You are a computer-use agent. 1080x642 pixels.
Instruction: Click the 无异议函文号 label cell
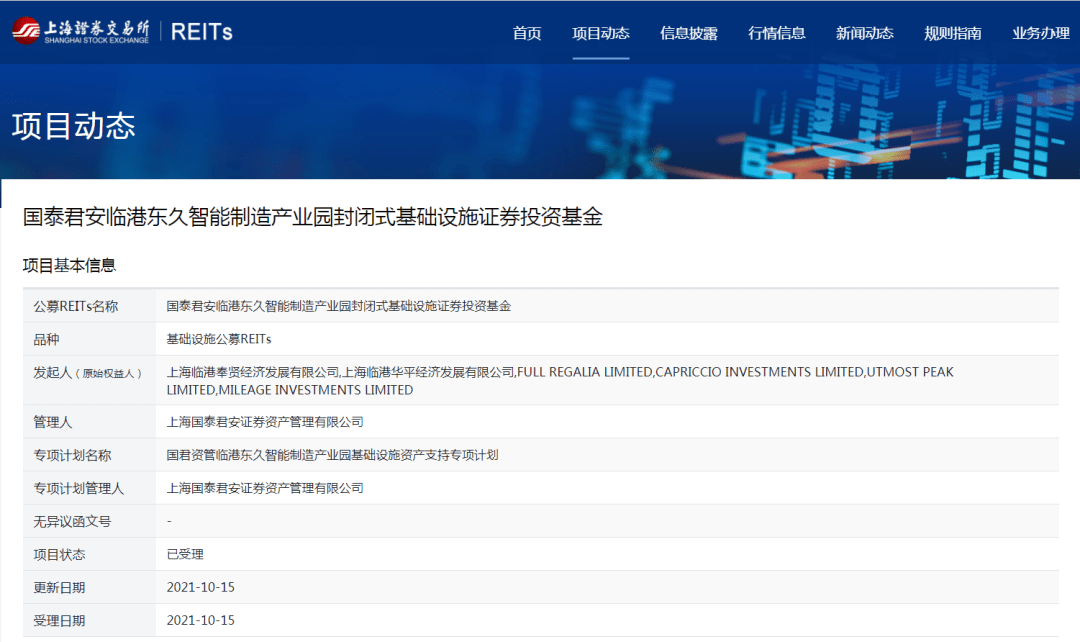[90, 521]
